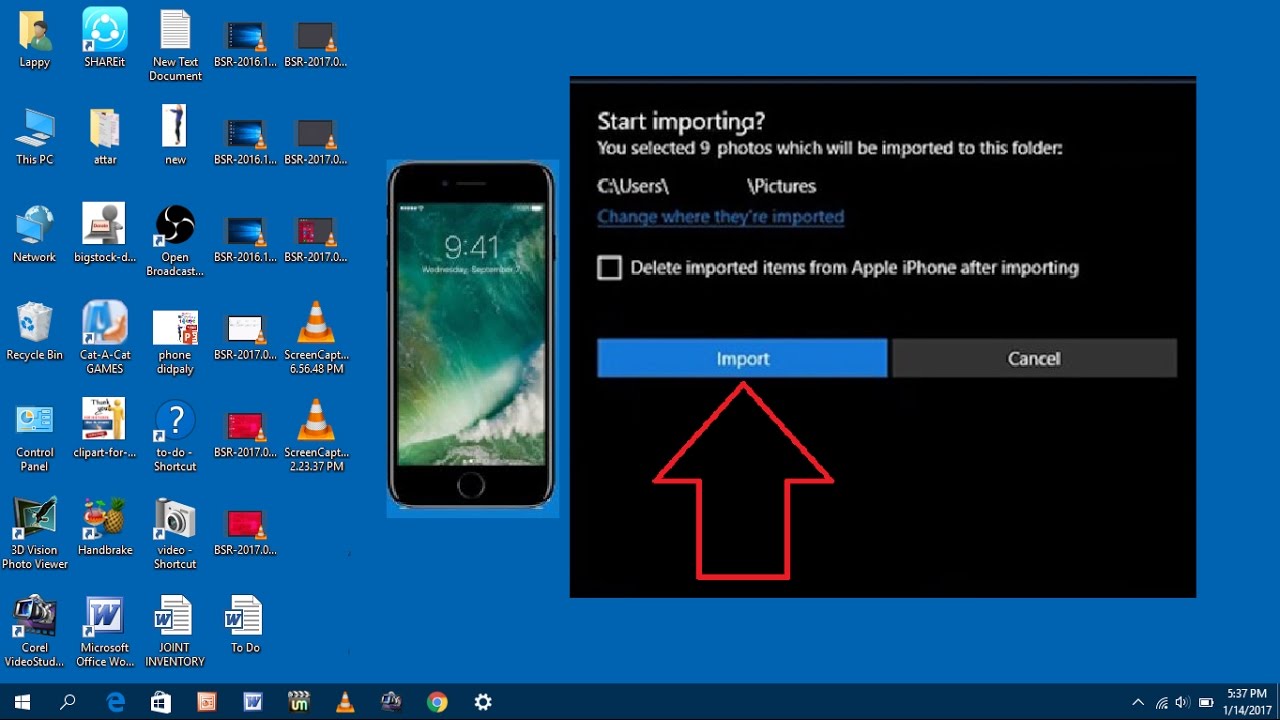The height and width of the screenshot is (720, 1280).
Task: Open the Windows Store taskbar icon
Action: [x=161, y=702]
